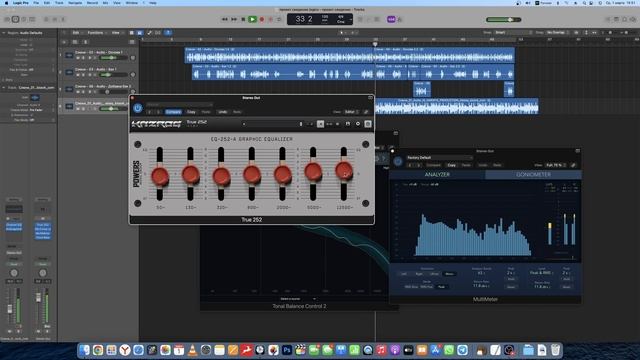
Task: Click the add new track plus button
Action: tap(64, 42)
